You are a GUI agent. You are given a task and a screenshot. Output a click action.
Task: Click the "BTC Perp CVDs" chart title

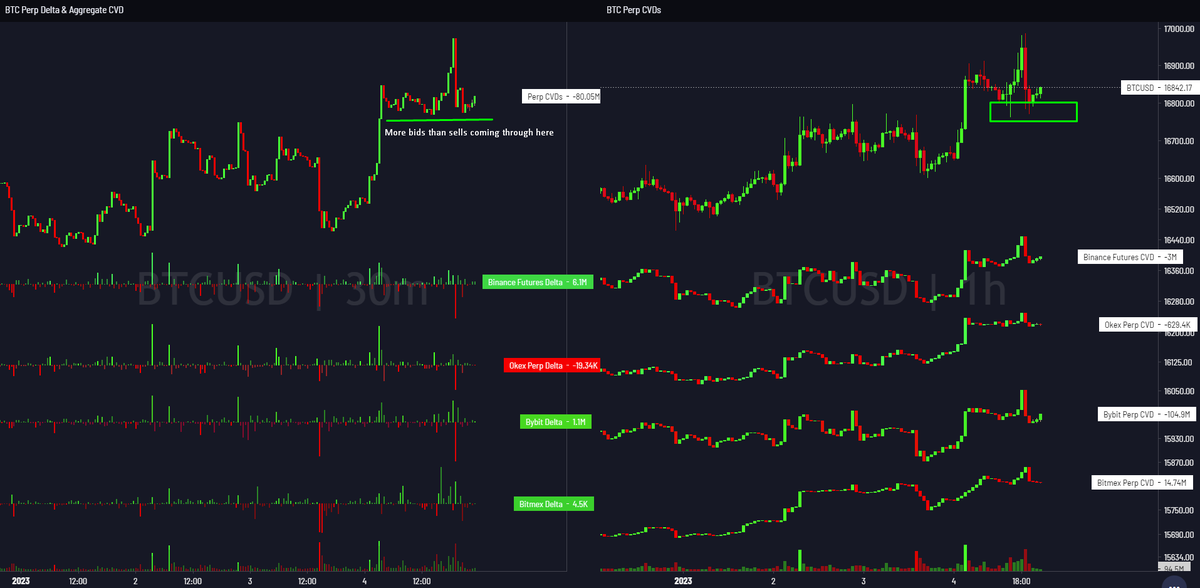[634, 9]
